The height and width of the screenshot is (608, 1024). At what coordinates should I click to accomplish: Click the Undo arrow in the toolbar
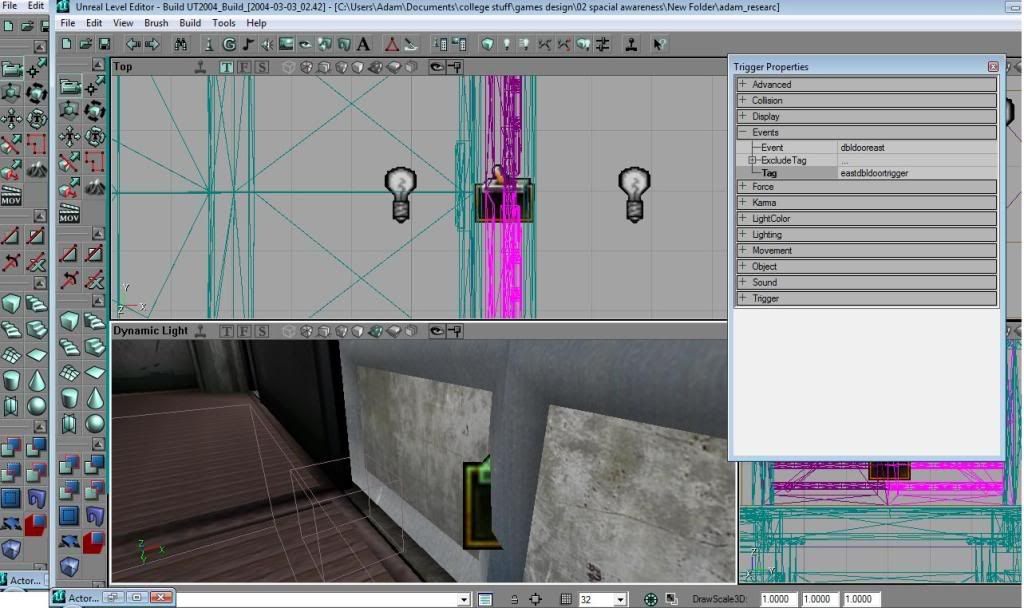[x=132, y=44]
